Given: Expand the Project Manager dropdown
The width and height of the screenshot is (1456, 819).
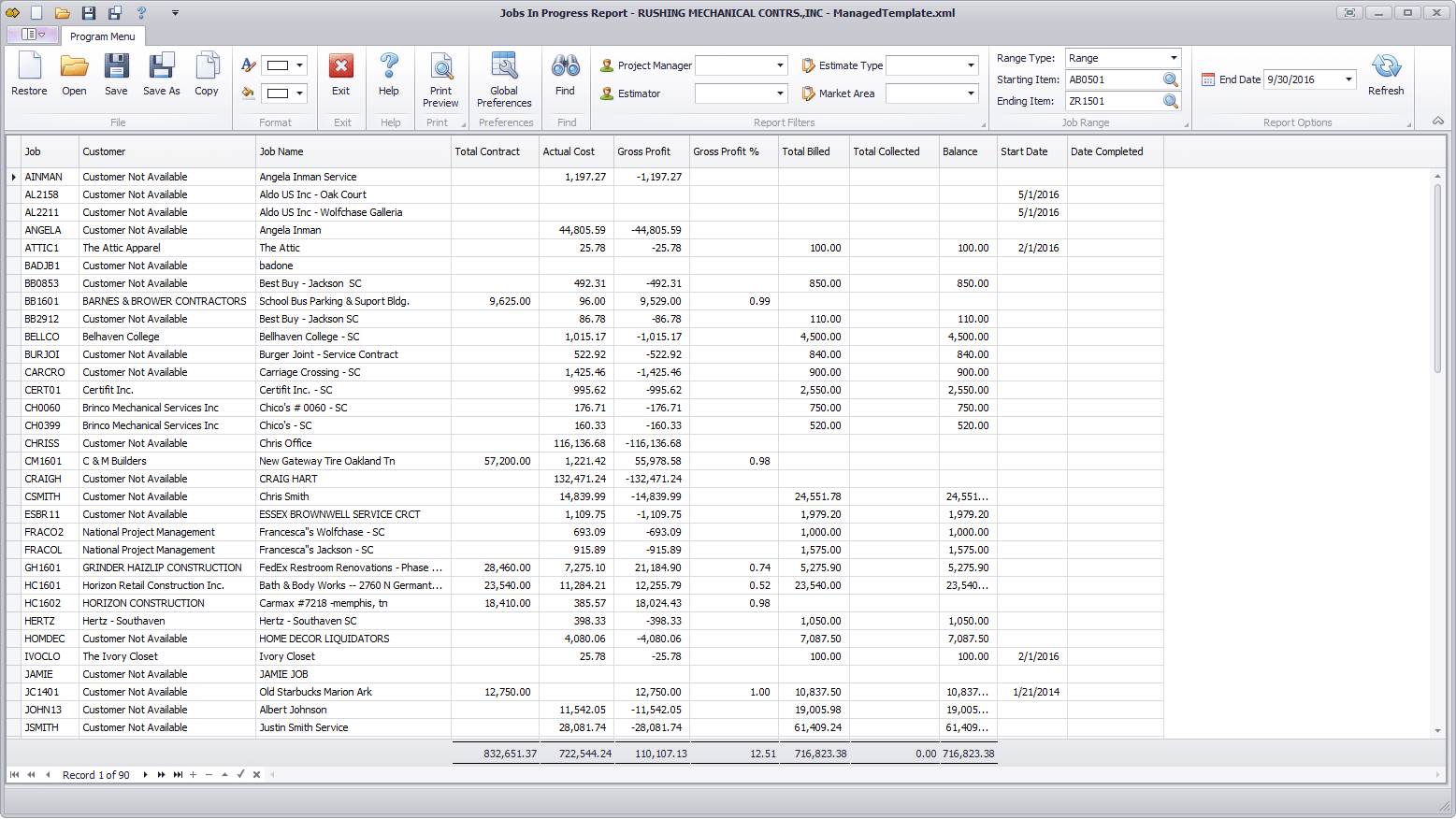Looking at the screenshot, I should coord(780,65).
